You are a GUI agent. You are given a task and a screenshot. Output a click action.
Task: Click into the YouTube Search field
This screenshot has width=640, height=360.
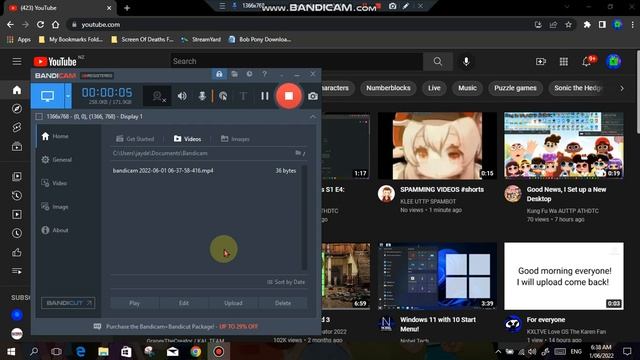coord(296,61)
